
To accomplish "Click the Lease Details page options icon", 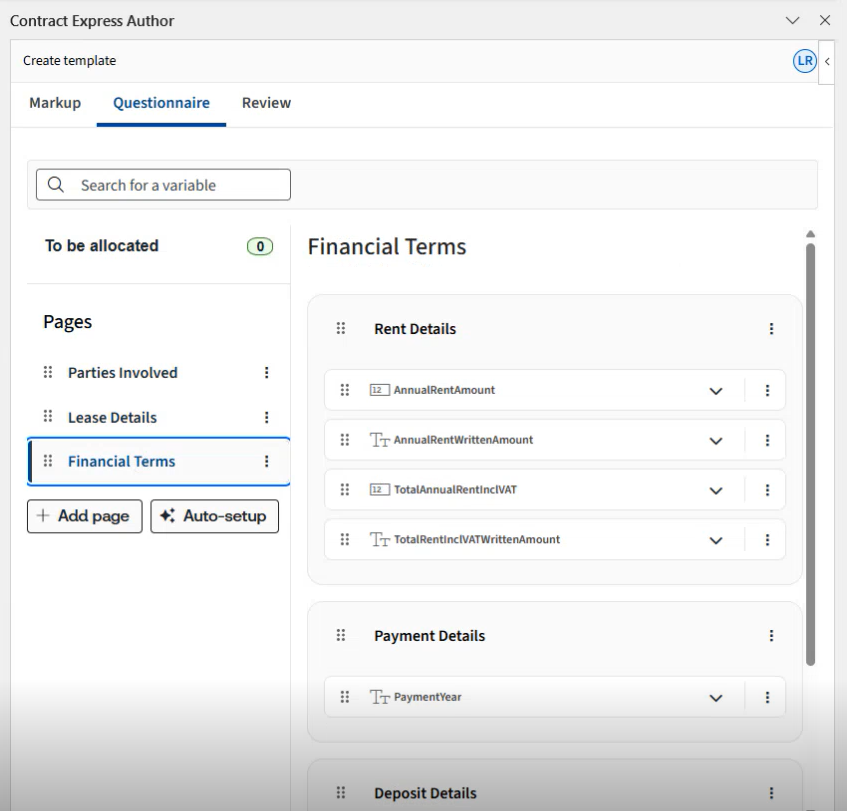I will pyautogui.click(x=266, y=418).
